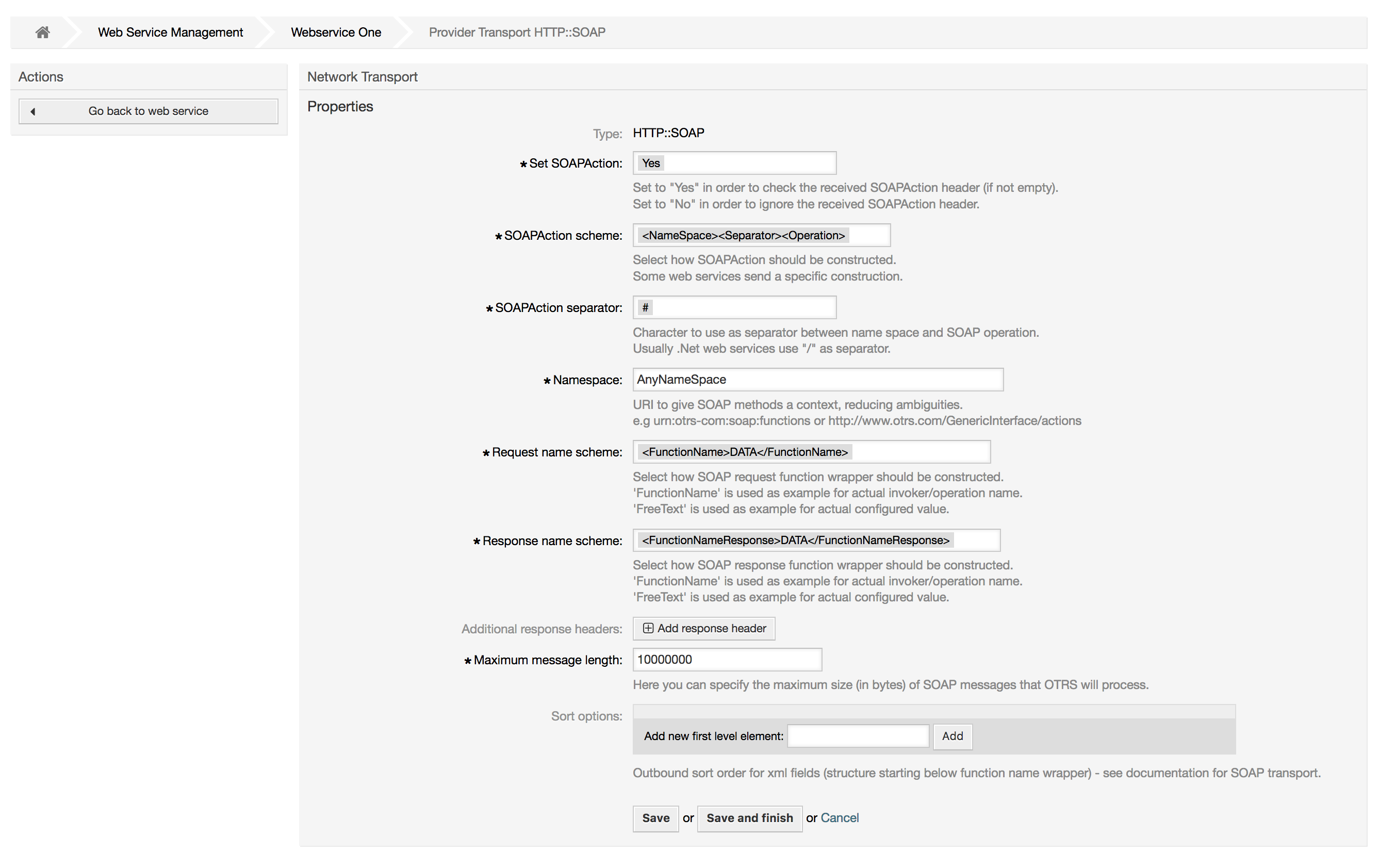Screen dimensions: 1379x868
Task: Click the Save and finish button
Action: click(750, 818)
